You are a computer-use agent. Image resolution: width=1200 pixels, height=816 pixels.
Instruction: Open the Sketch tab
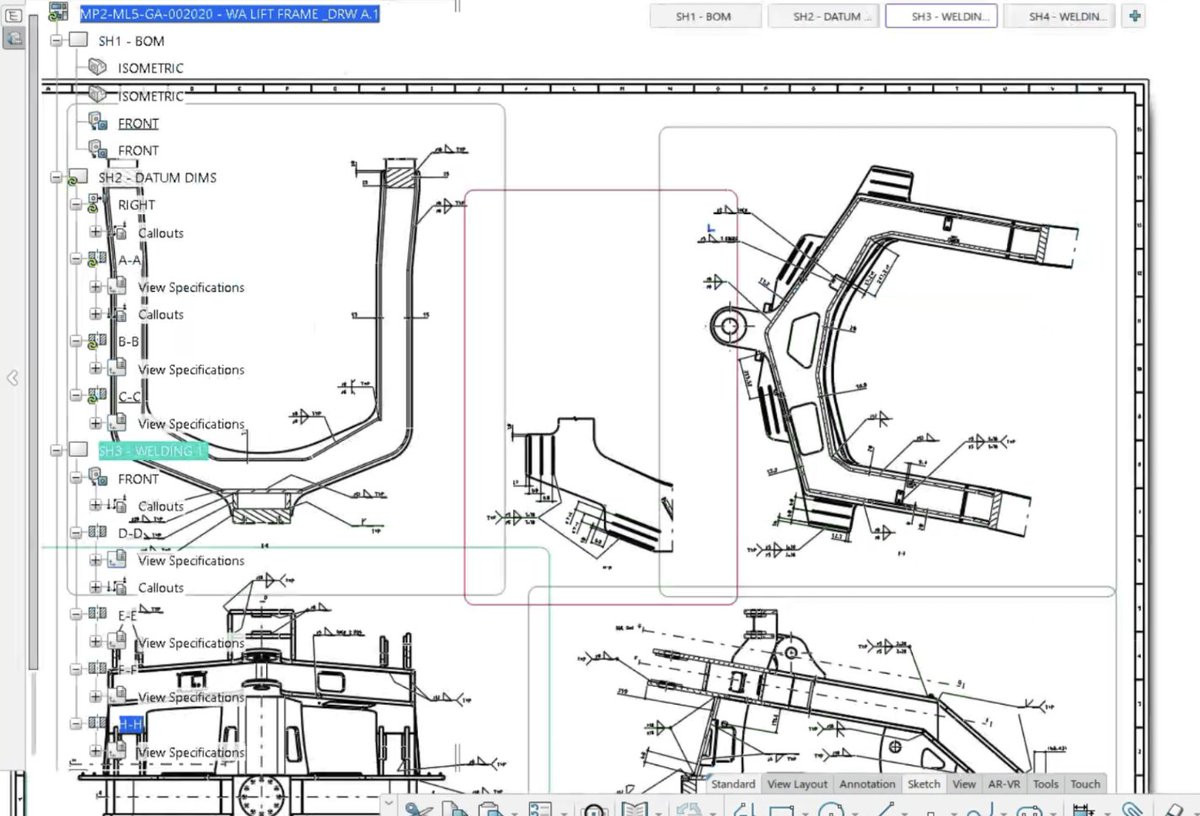pos(924,784)
